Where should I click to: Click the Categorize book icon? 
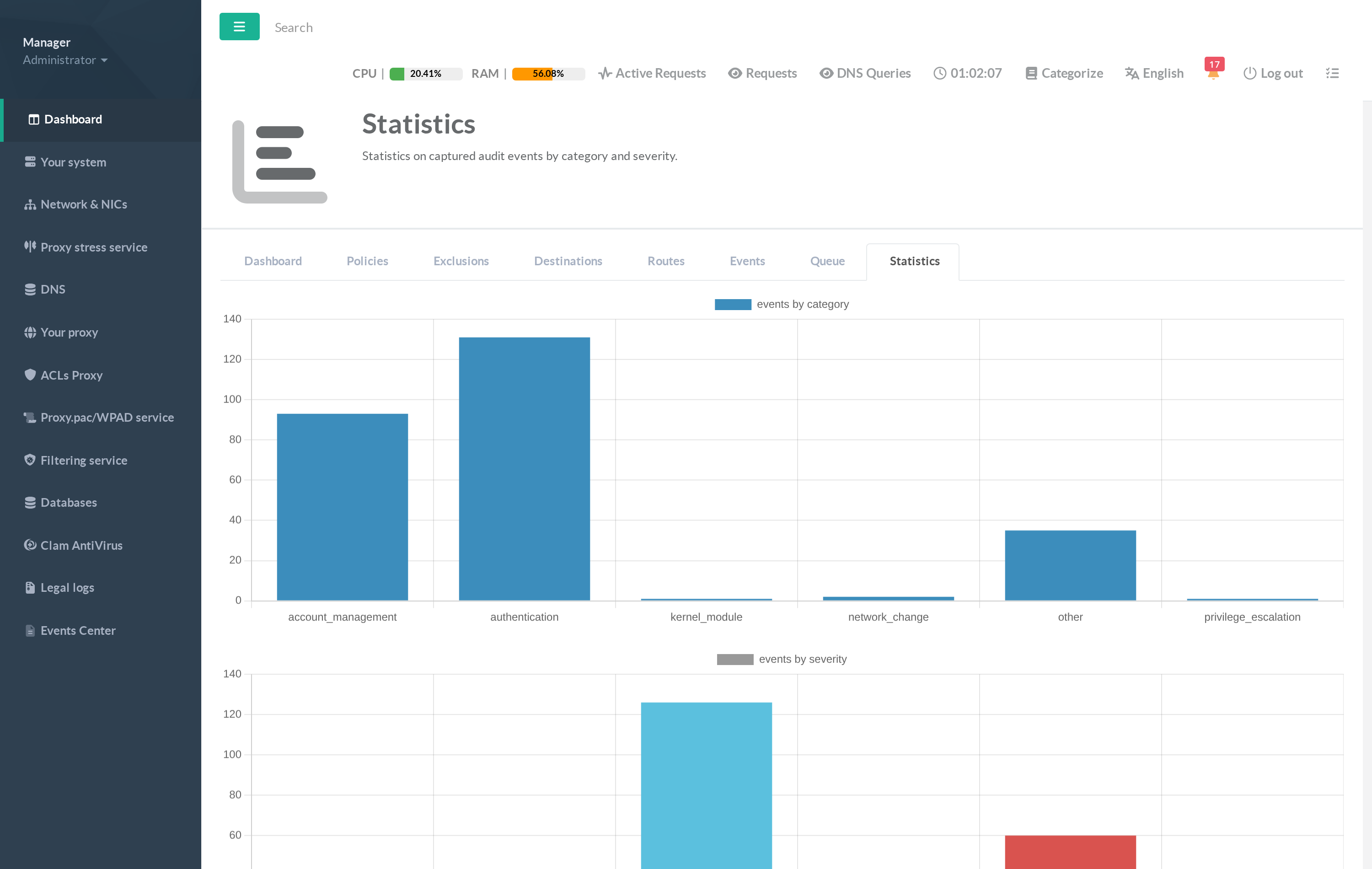coord(1031,74)
